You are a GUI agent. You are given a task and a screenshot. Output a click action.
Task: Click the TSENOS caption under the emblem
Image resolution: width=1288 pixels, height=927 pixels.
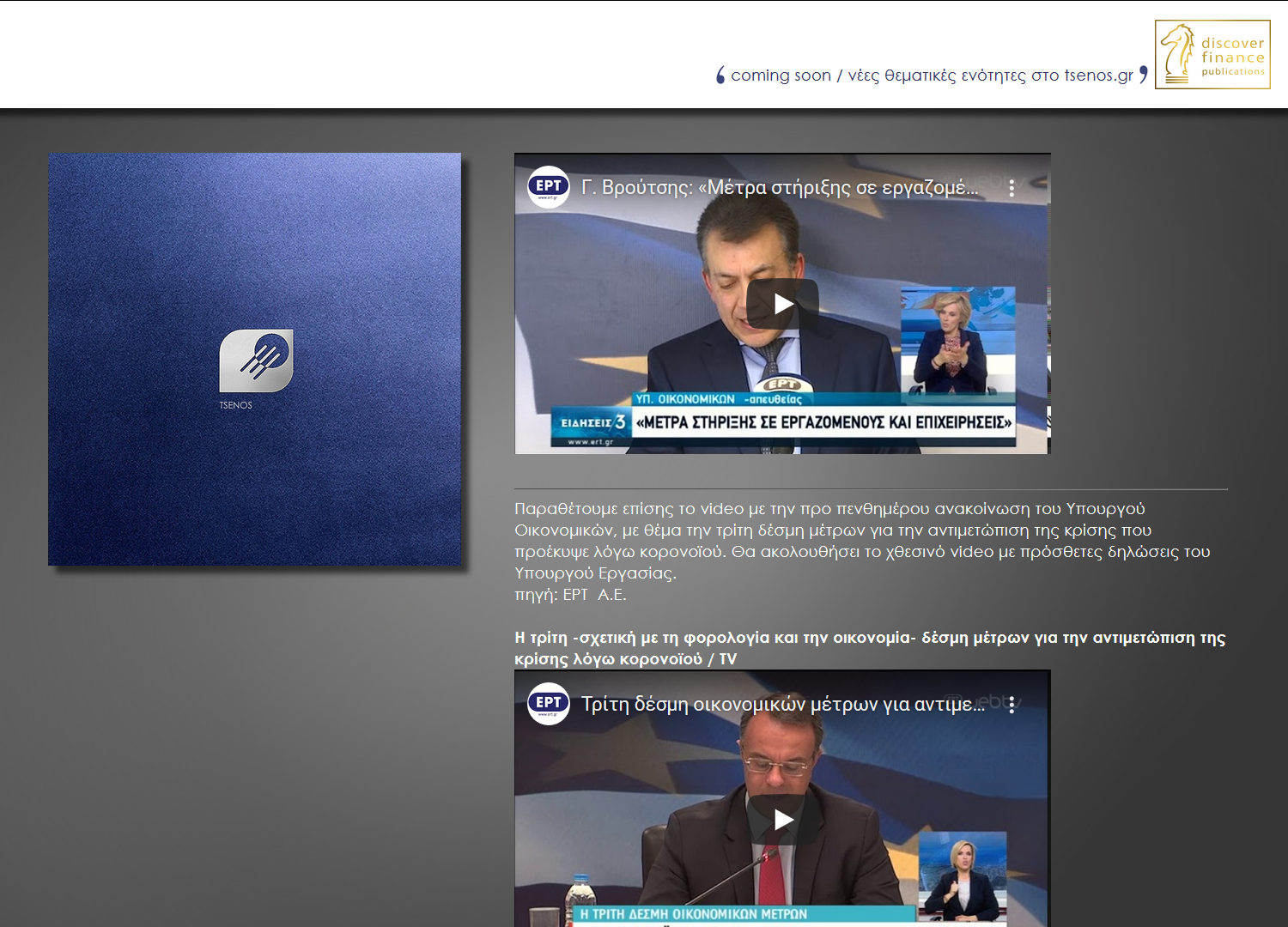[235, 405]
